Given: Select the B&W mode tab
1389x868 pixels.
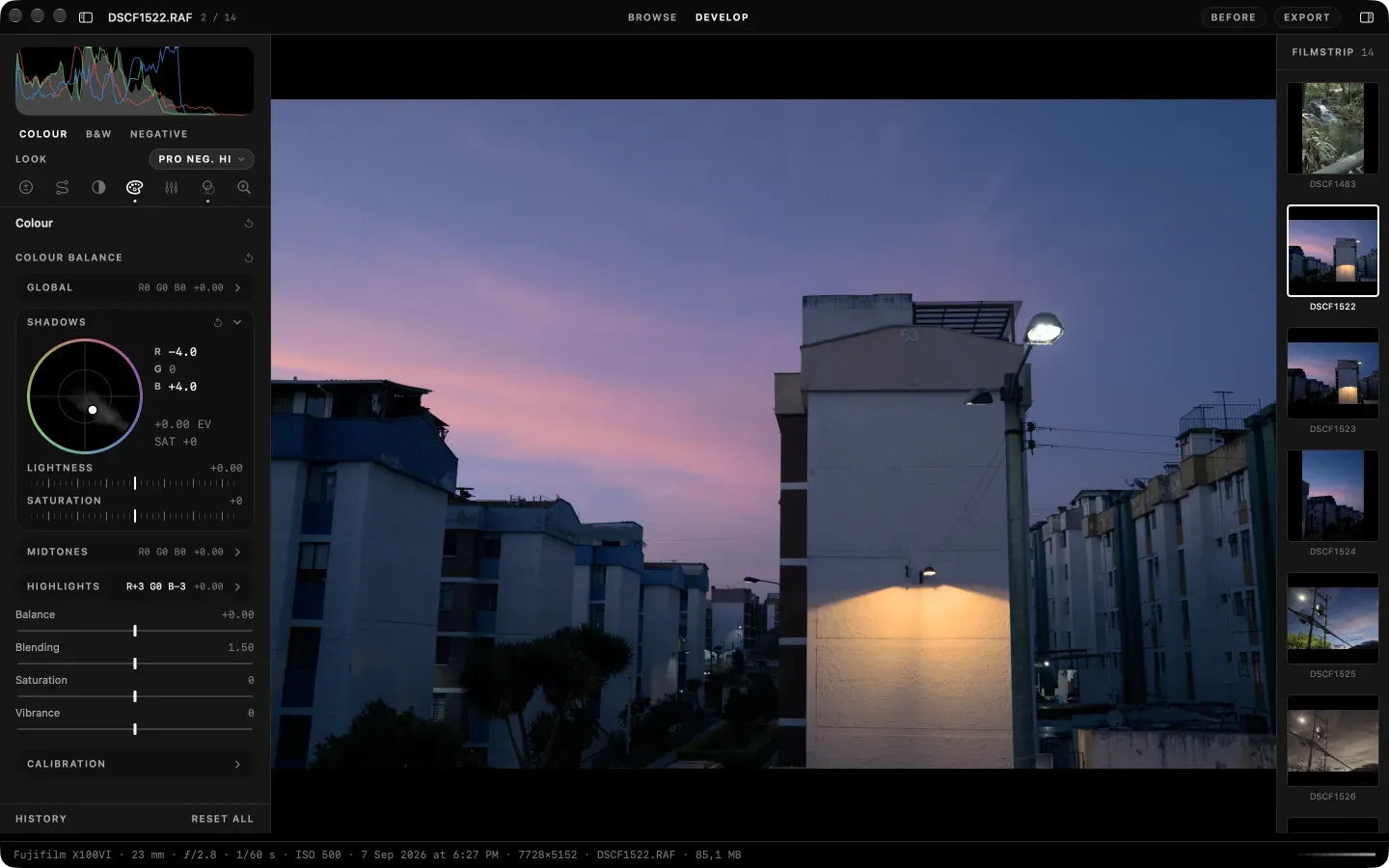Looking at the screenshot, I should click(x=98, y=134).
